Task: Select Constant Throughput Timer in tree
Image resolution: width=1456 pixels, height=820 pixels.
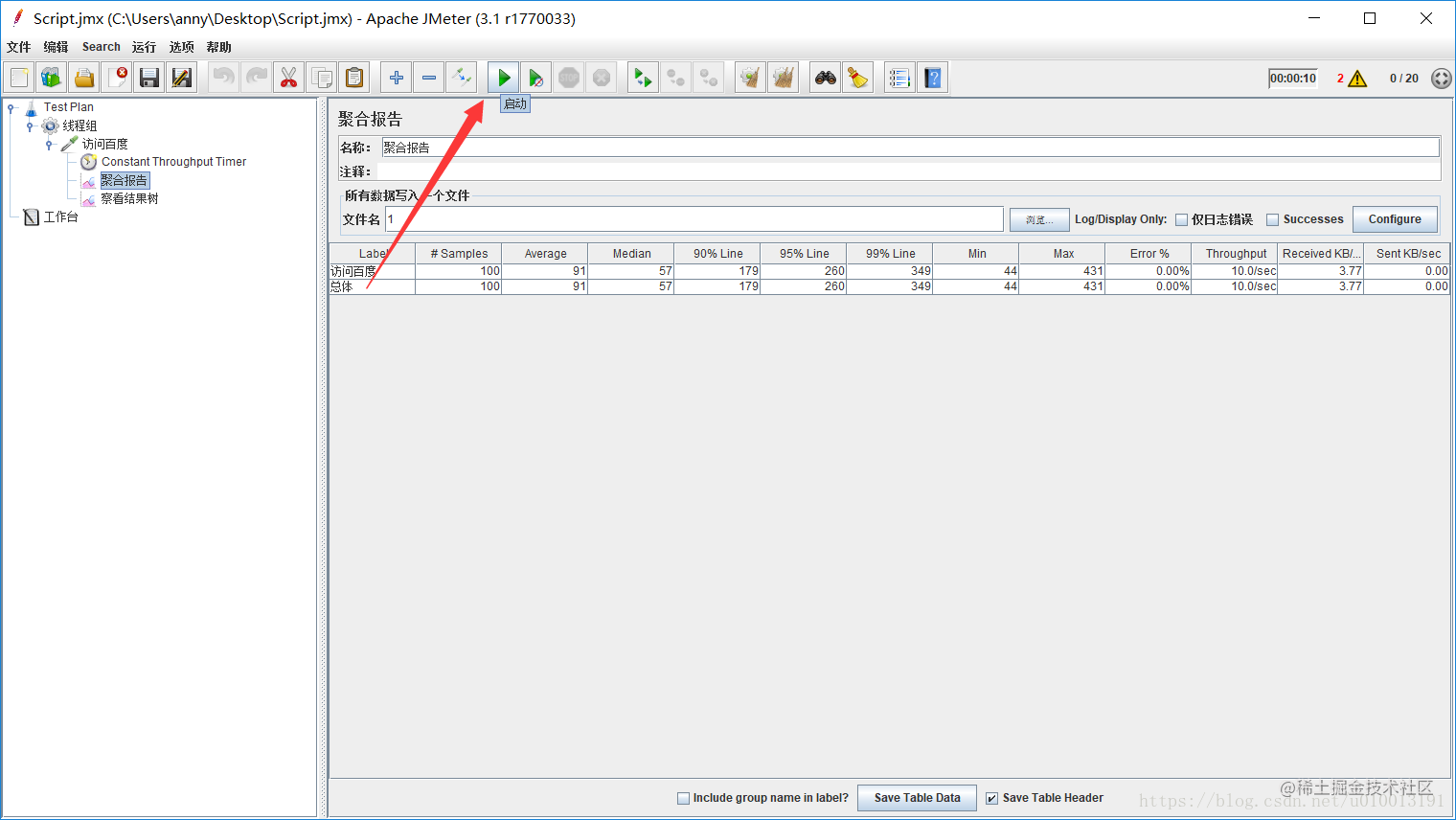Action: [x=174, y=162]
